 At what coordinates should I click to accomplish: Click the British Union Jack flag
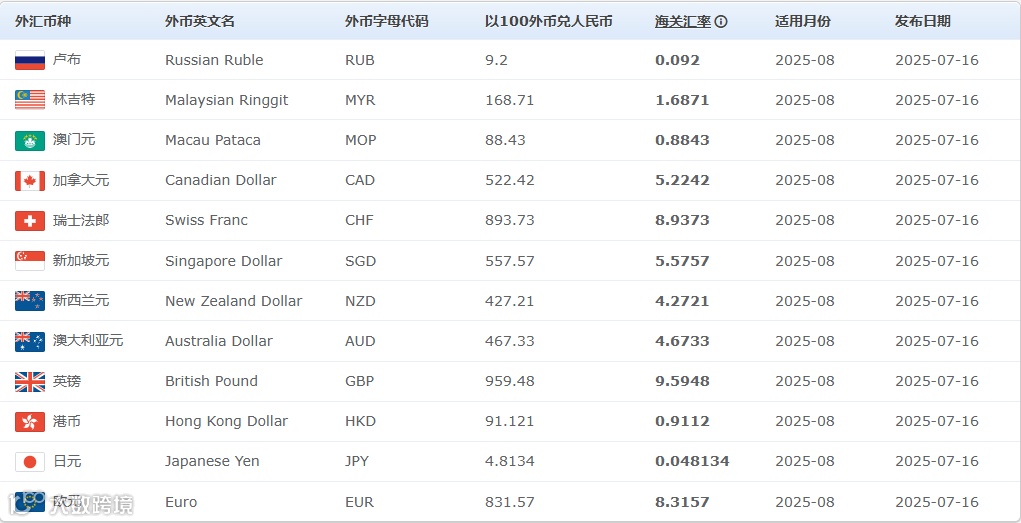point(30,381)
